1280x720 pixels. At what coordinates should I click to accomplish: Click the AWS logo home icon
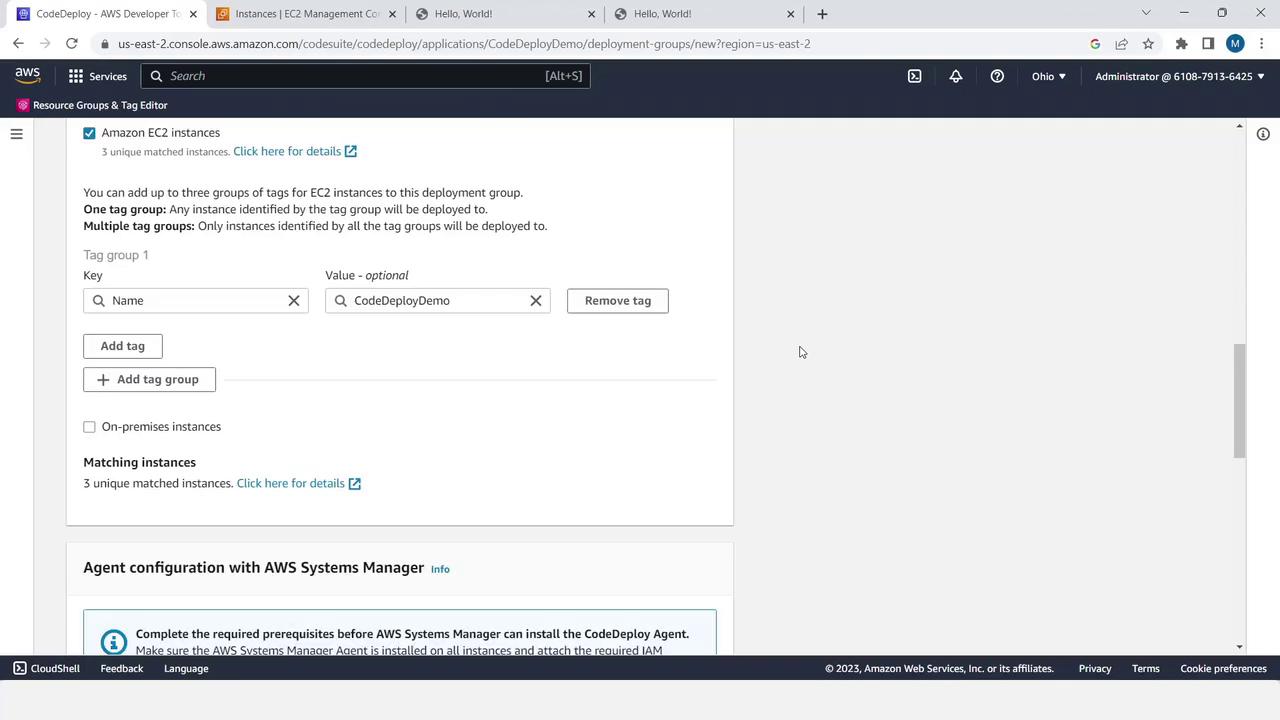[x=28, y=76]
